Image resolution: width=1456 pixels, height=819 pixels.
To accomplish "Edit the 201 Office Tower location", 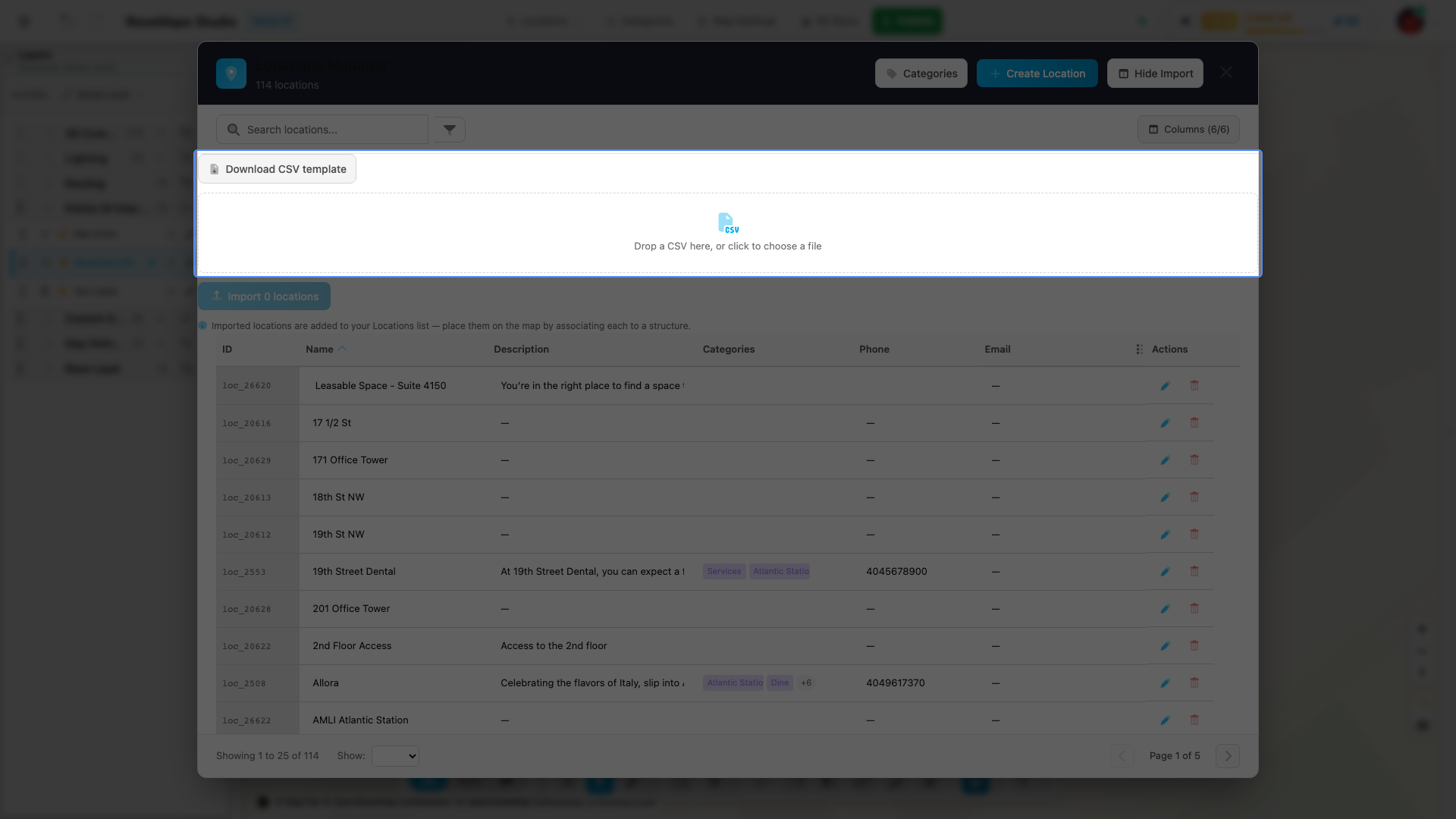I will pyautogui.click(x=1166, y=609).
